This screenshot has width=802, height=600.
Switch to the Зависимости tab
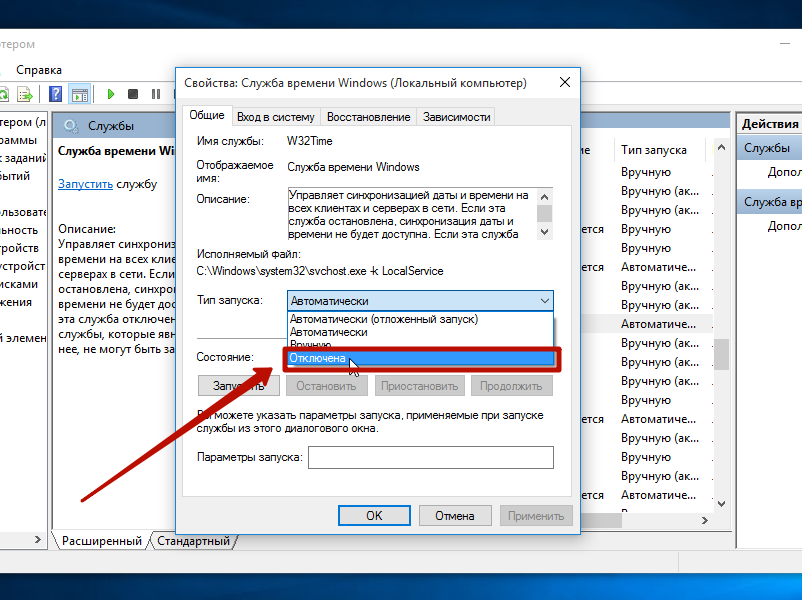(x=456, y=117)
